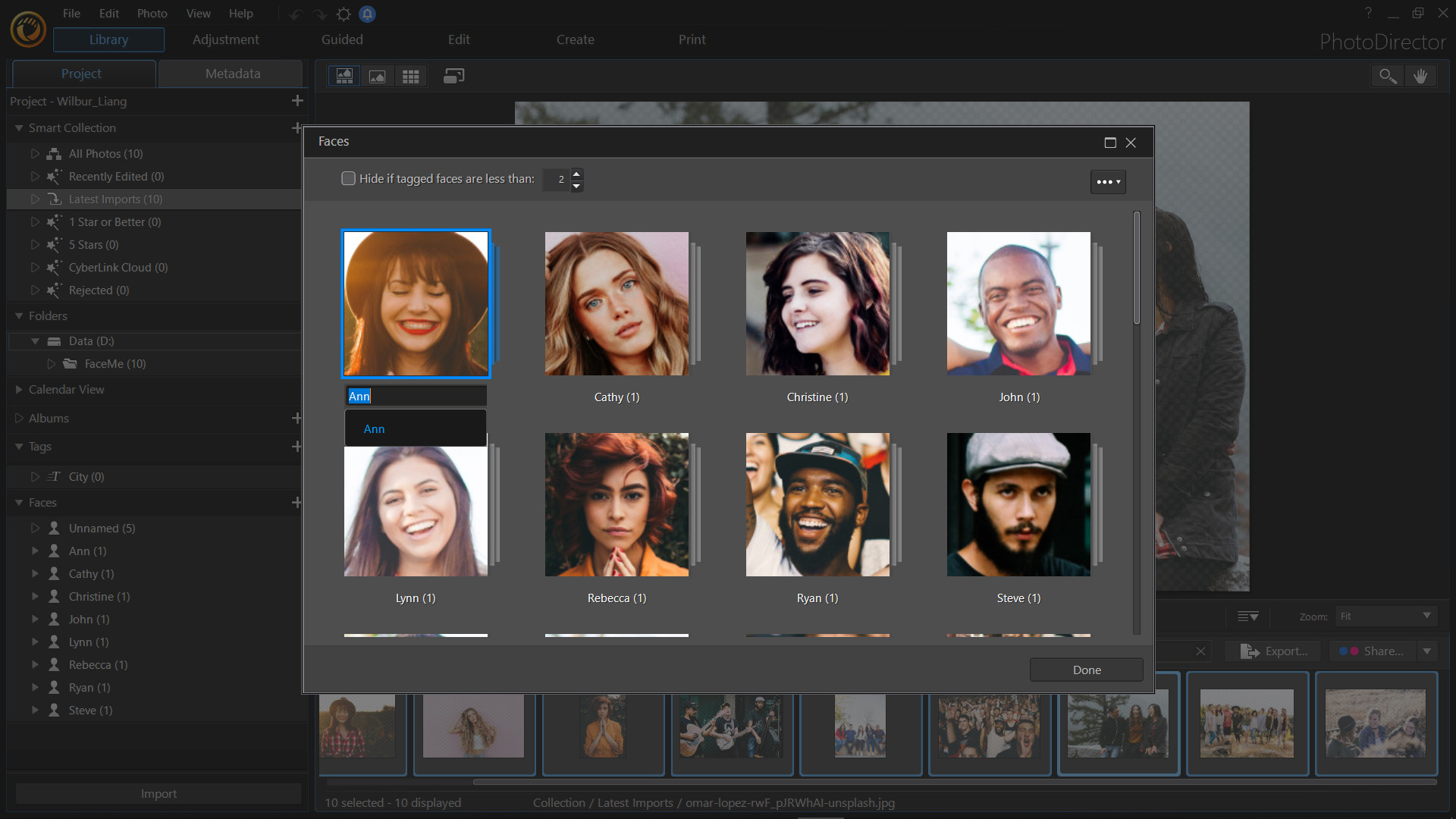Collapse the Smart Collection section

click(17, 127)
